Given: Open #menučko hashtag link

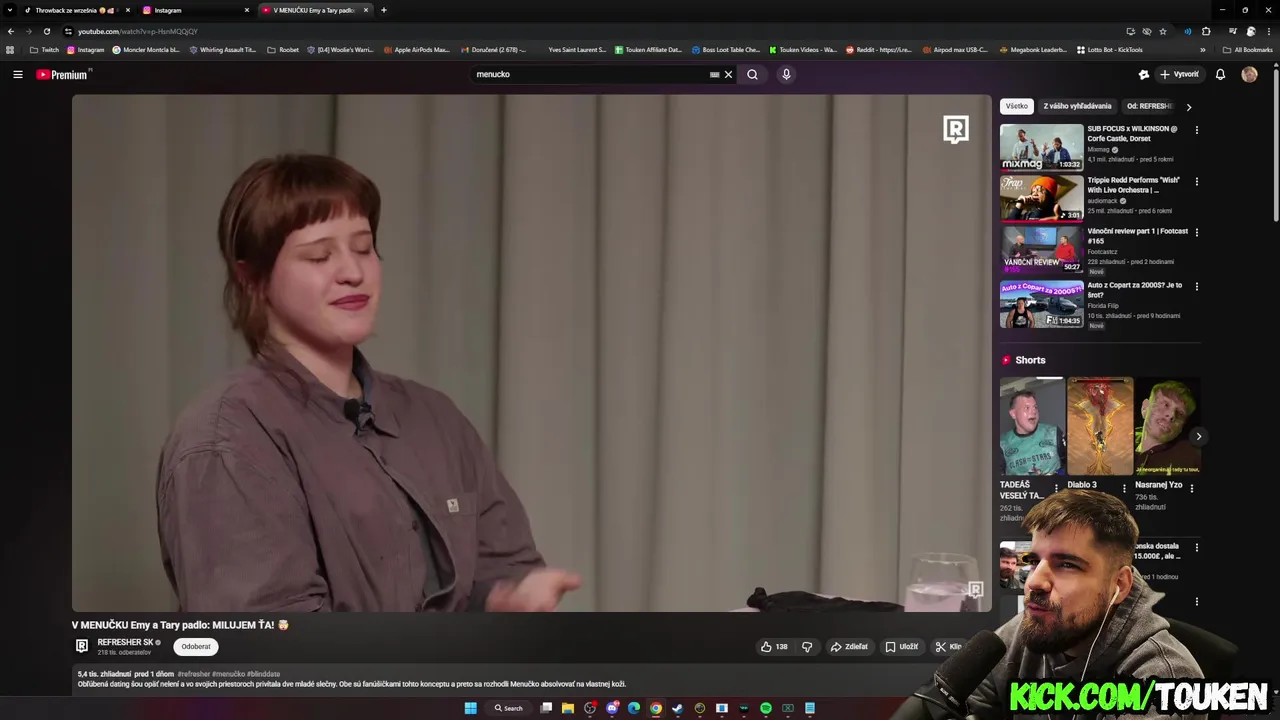Looking at the screenshot, I should coord(229,674).
